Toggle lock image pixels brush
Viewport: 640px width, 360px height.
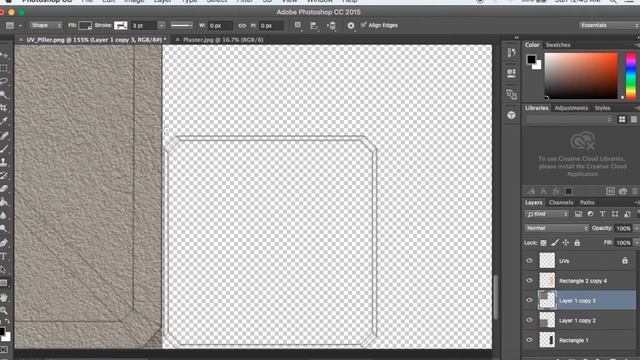pos(554,243)
